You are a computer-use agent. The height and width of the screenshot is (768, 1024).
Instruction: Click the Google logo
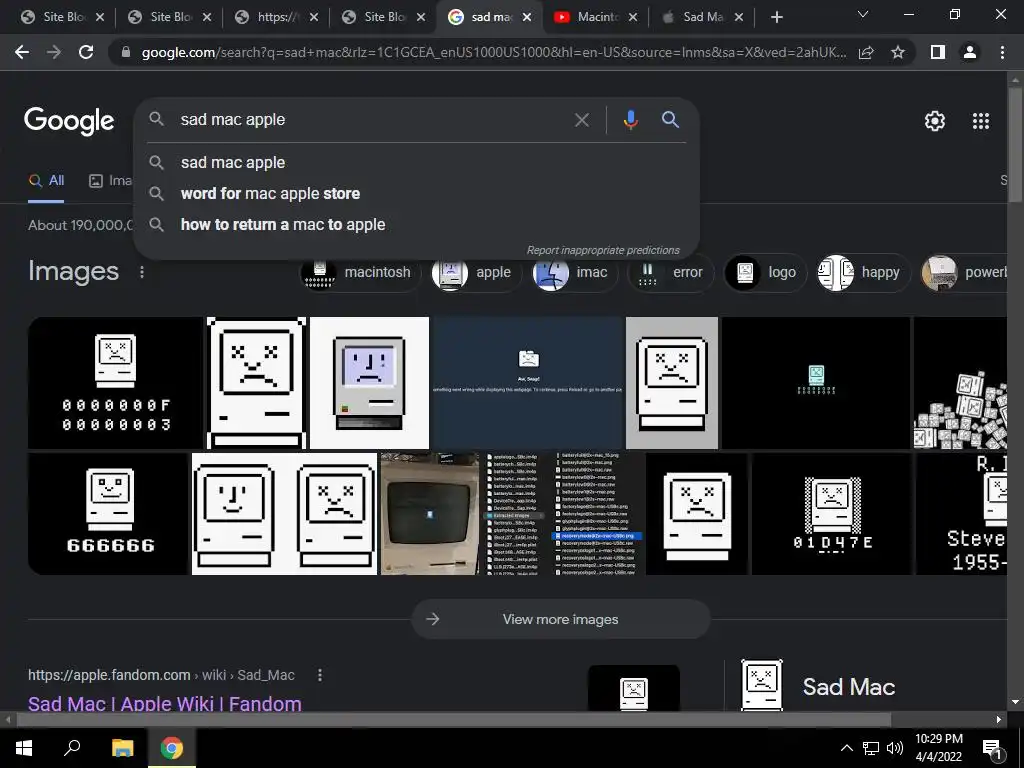(69, 121)
